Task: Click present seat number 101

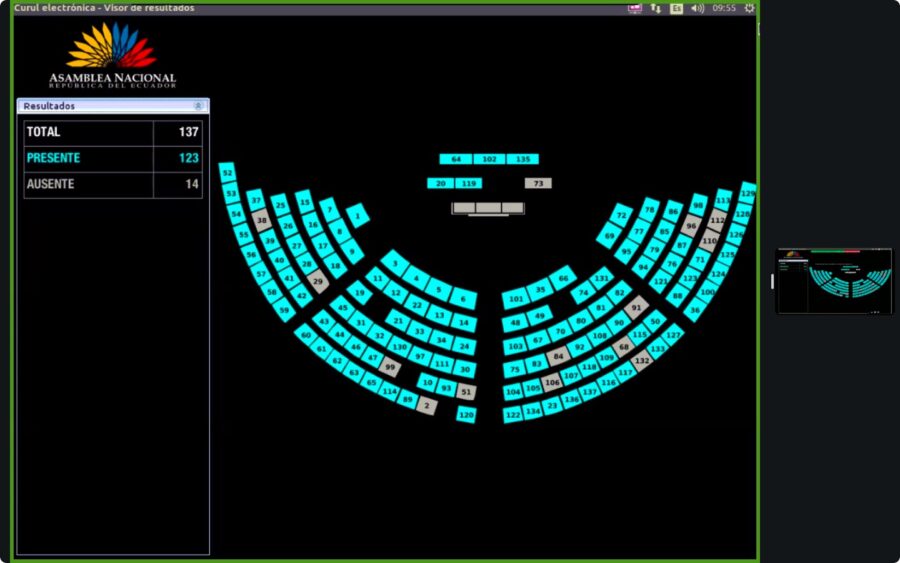Action: [515, 299]
